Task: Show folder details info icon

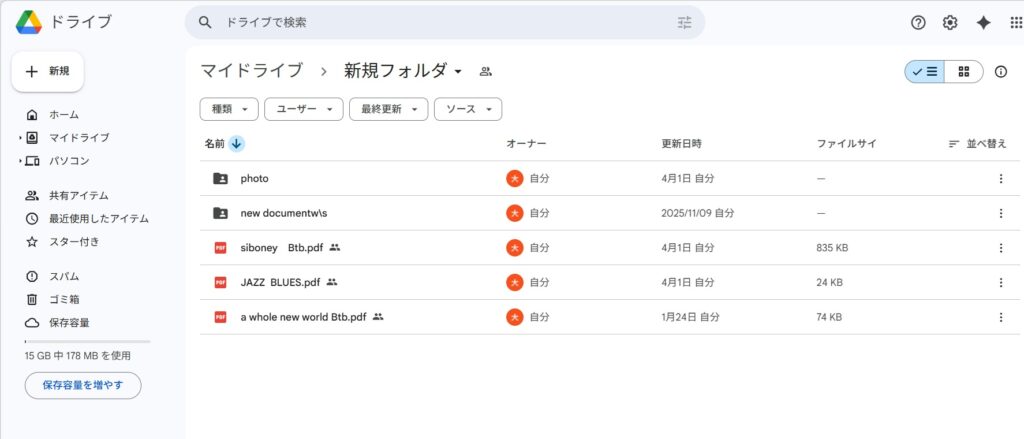Action: pyautogui.click(x=1000, y=71)
